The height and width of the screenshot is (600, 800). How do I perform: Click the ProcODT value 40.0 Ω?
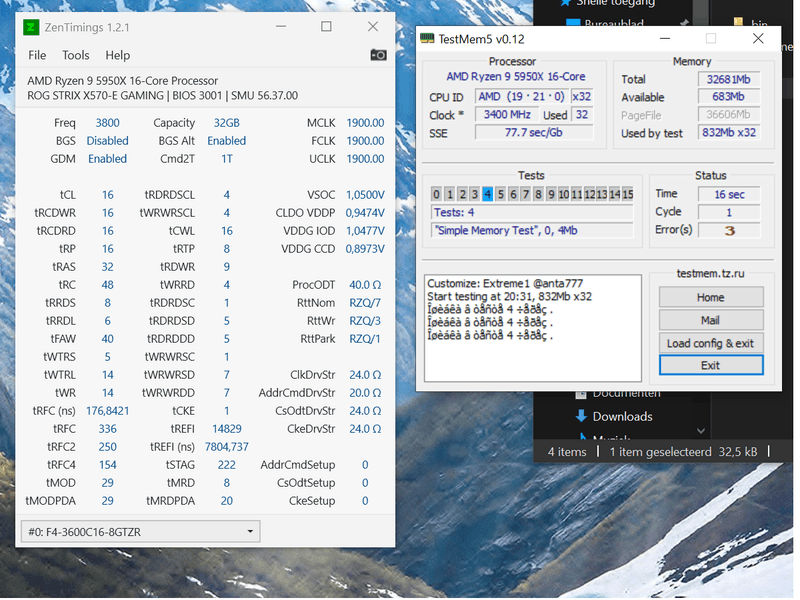coord(365,285)
